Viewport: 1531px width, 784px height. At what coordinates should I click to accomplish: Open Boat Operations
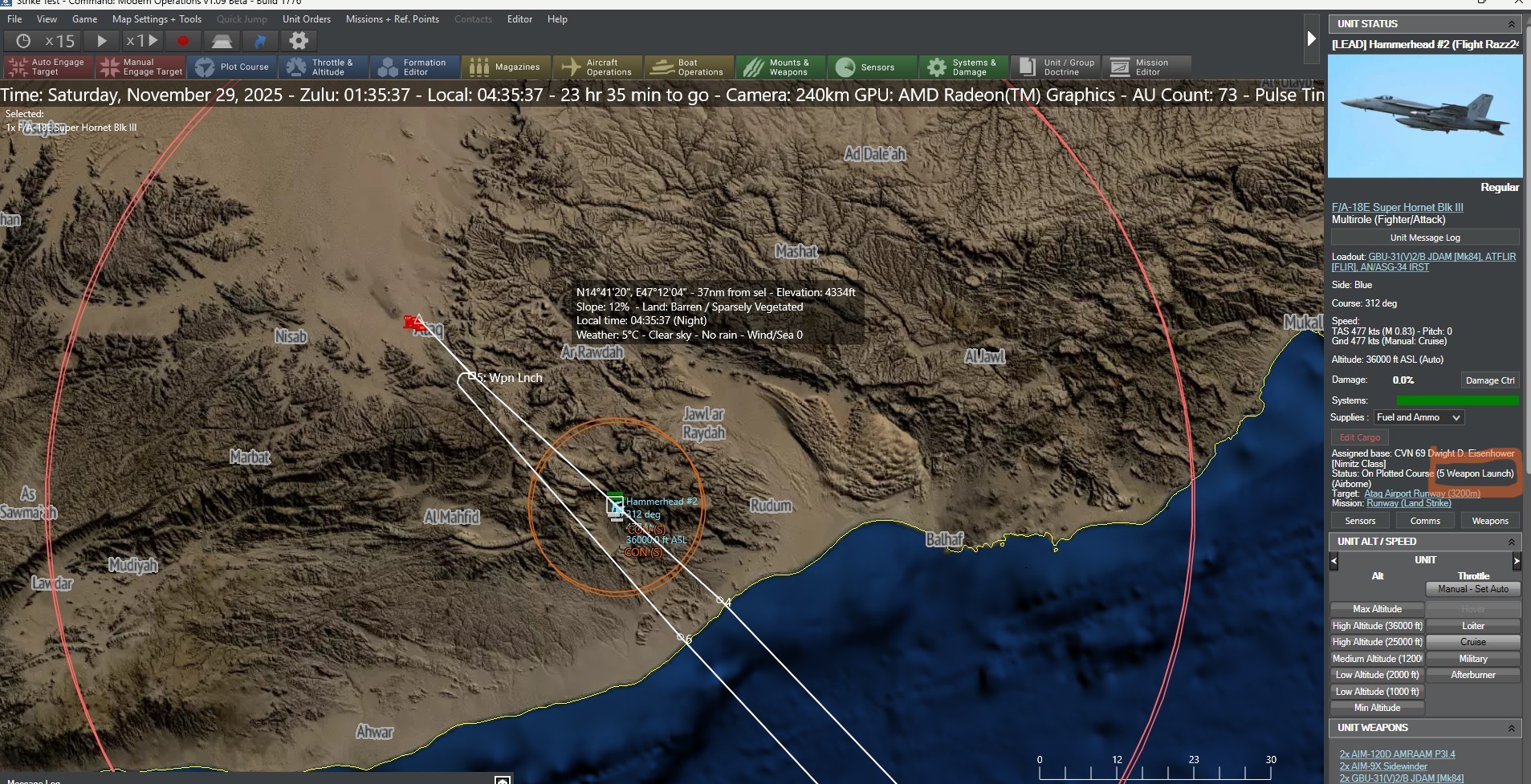click(690, 67)
